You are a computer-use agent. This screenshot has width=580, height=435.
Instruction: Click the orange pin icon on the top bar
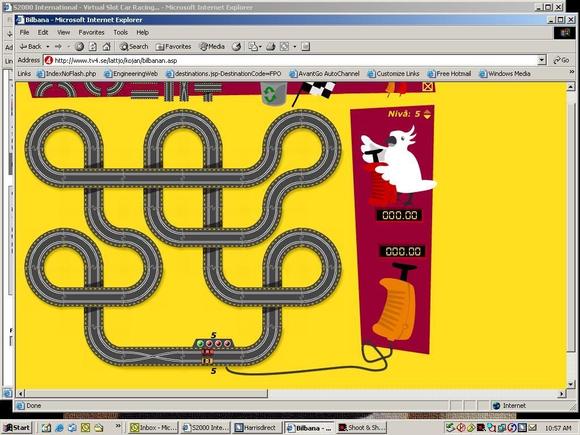point(390,89)
